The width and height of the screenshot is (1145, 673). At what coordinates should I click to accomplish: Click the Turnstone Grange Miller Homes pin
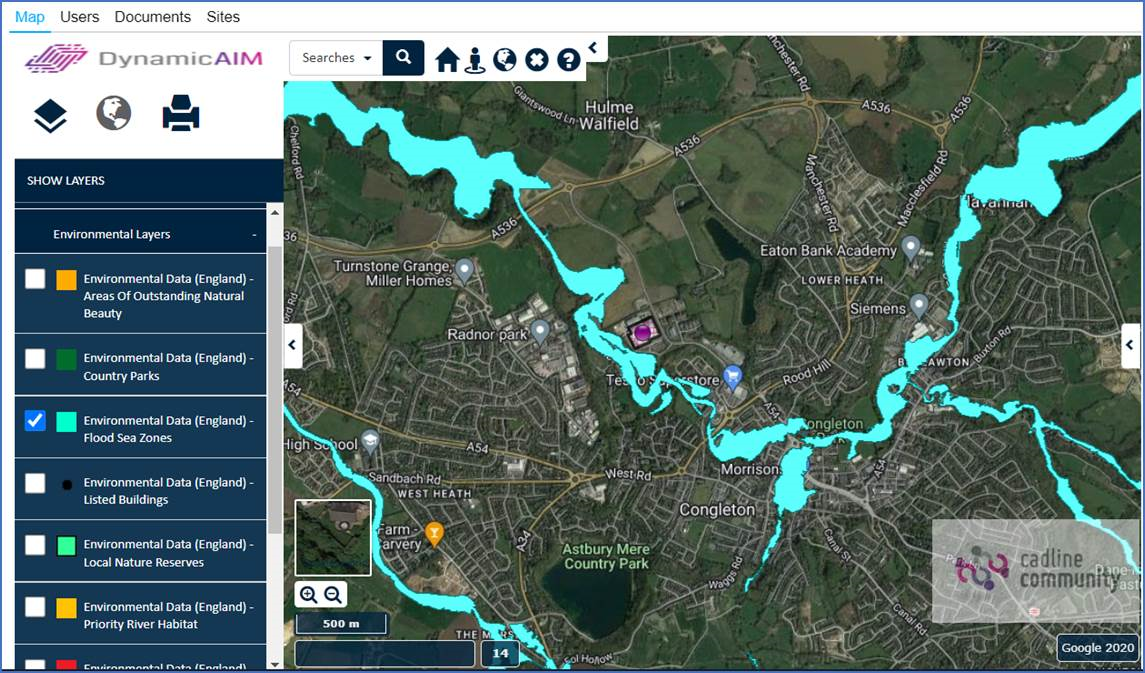point(464,272)
